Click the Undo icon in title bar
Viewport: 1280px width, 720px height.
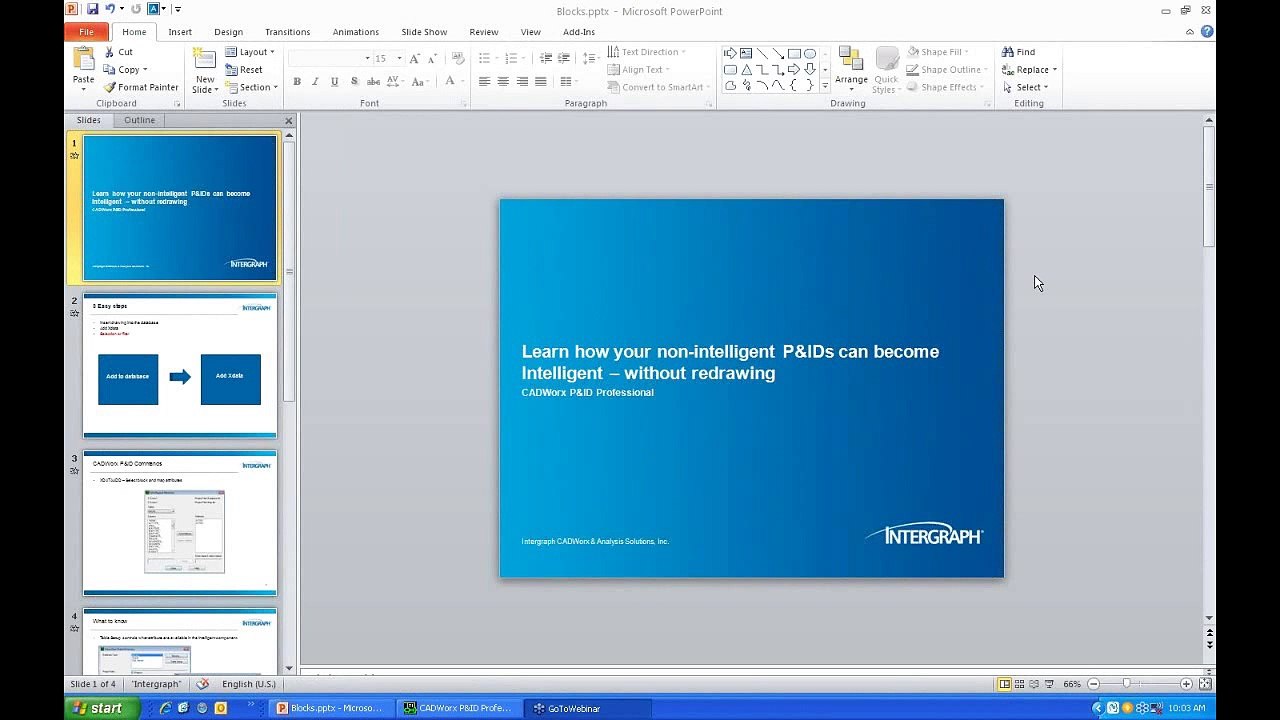(110, 9)
